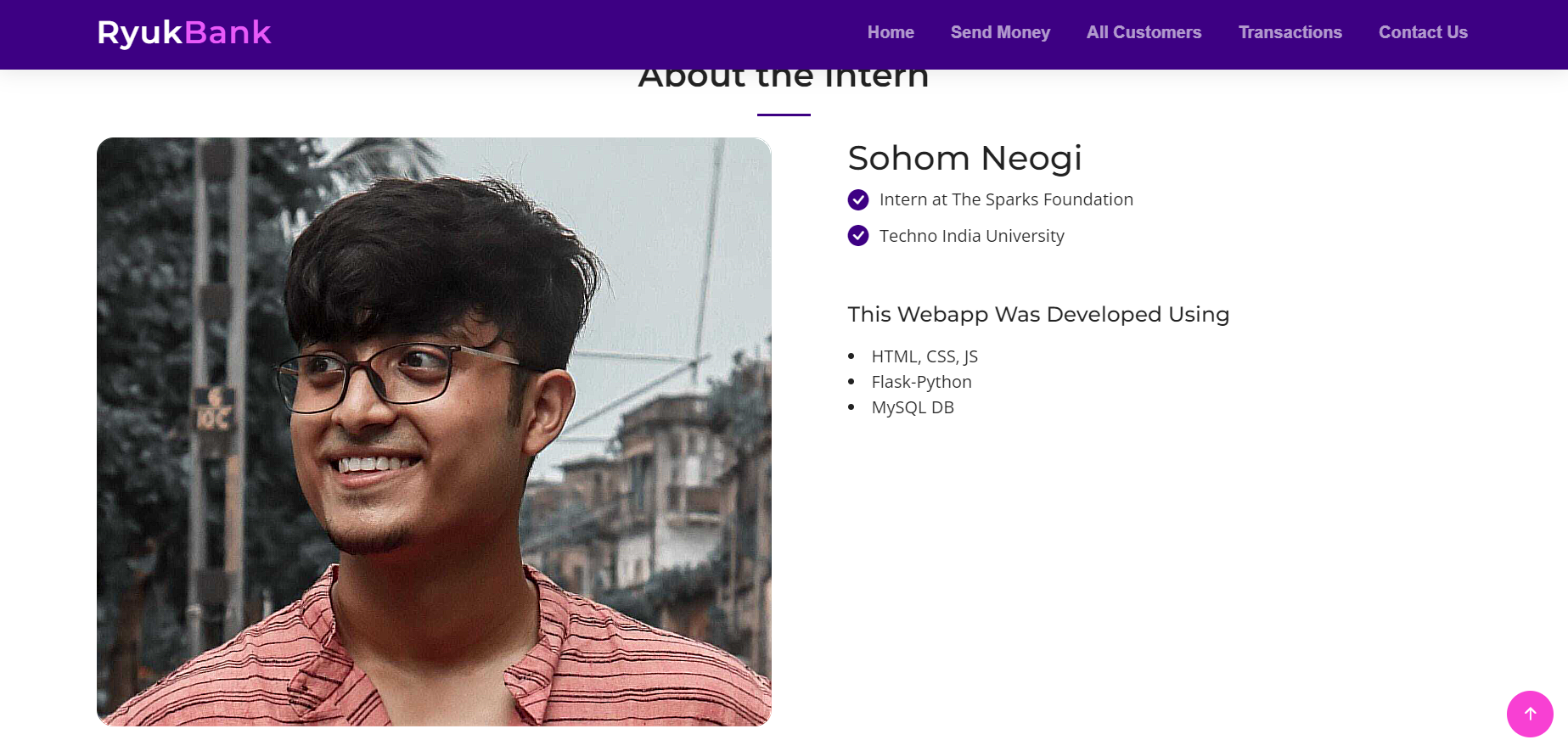Click the purple underline below About the Intern
The image size is (1568, 751).
pyautogui.click(x=783, y=111)
